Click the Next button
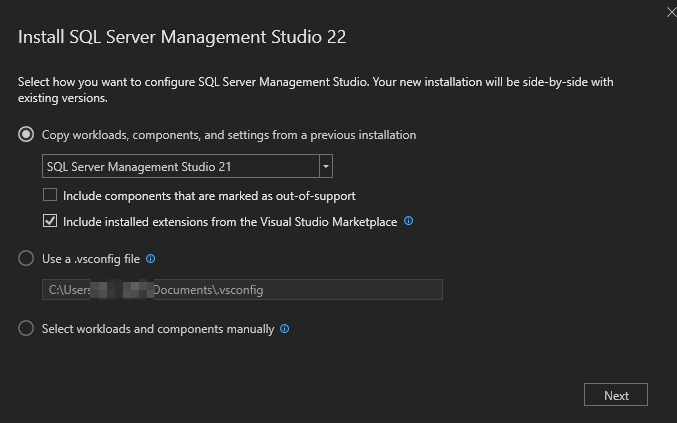 (615, 395)
